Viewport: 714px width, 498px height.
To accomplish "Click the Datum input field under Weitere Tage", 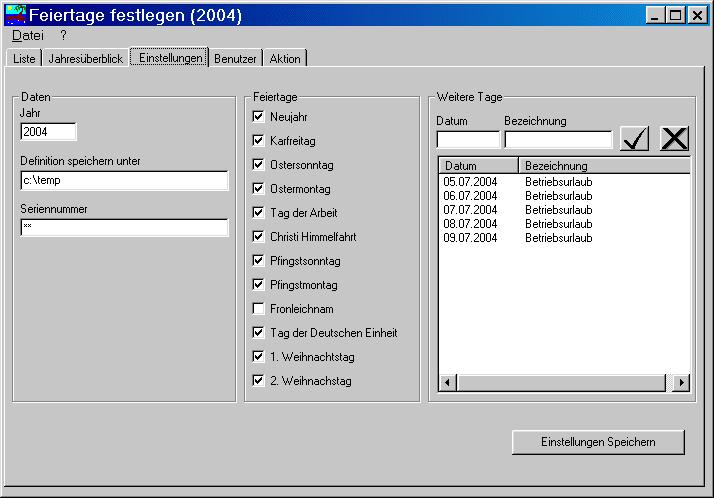I will [468, 139].
